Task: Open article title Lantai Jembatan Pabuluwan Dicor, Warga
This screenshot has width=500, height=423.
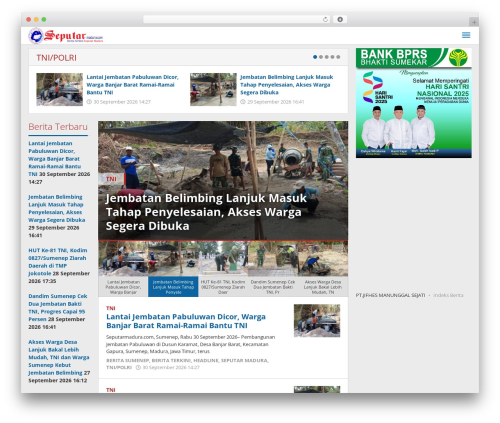Action: pyautogui.click(x=186, y=321)
